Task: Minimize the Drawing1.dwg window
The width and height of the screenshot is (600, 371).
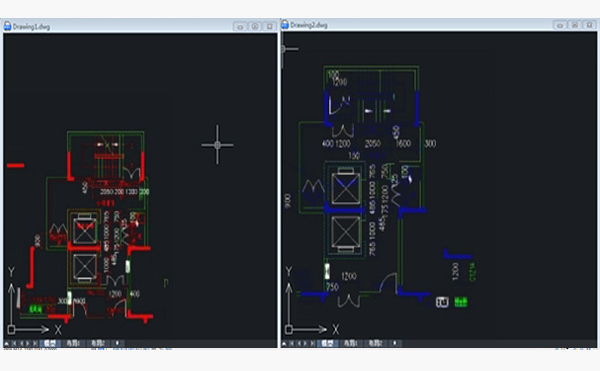Action: [240, 26]
